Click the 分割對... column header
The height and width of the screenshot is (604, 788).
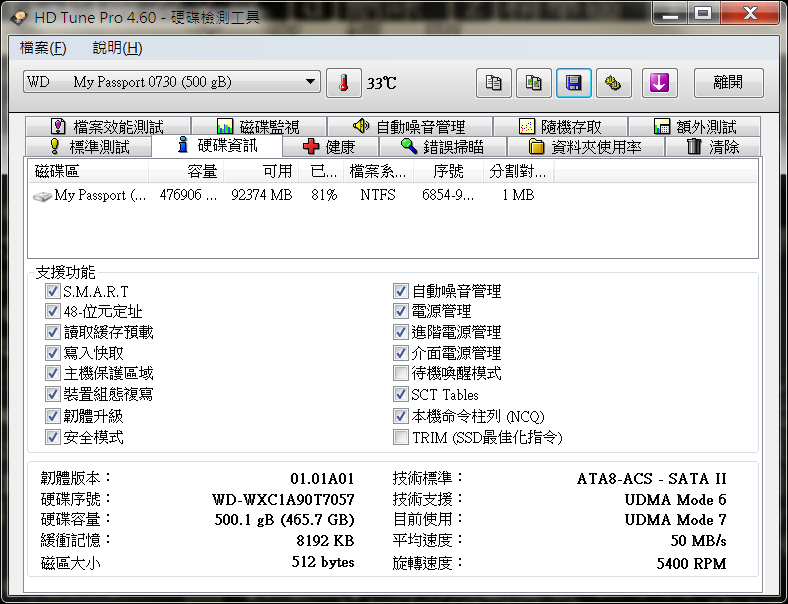coord(519,171)
